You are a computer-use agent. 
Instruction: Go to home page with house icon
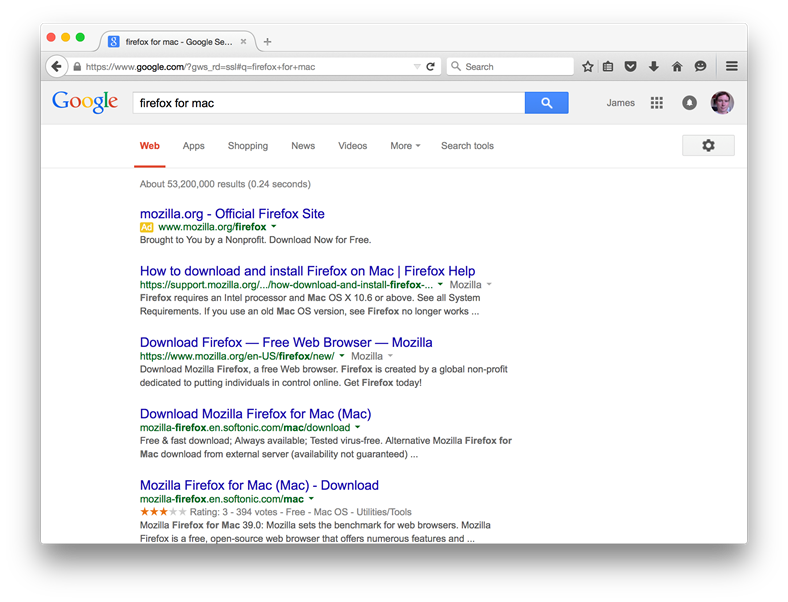tap(677, 66)
